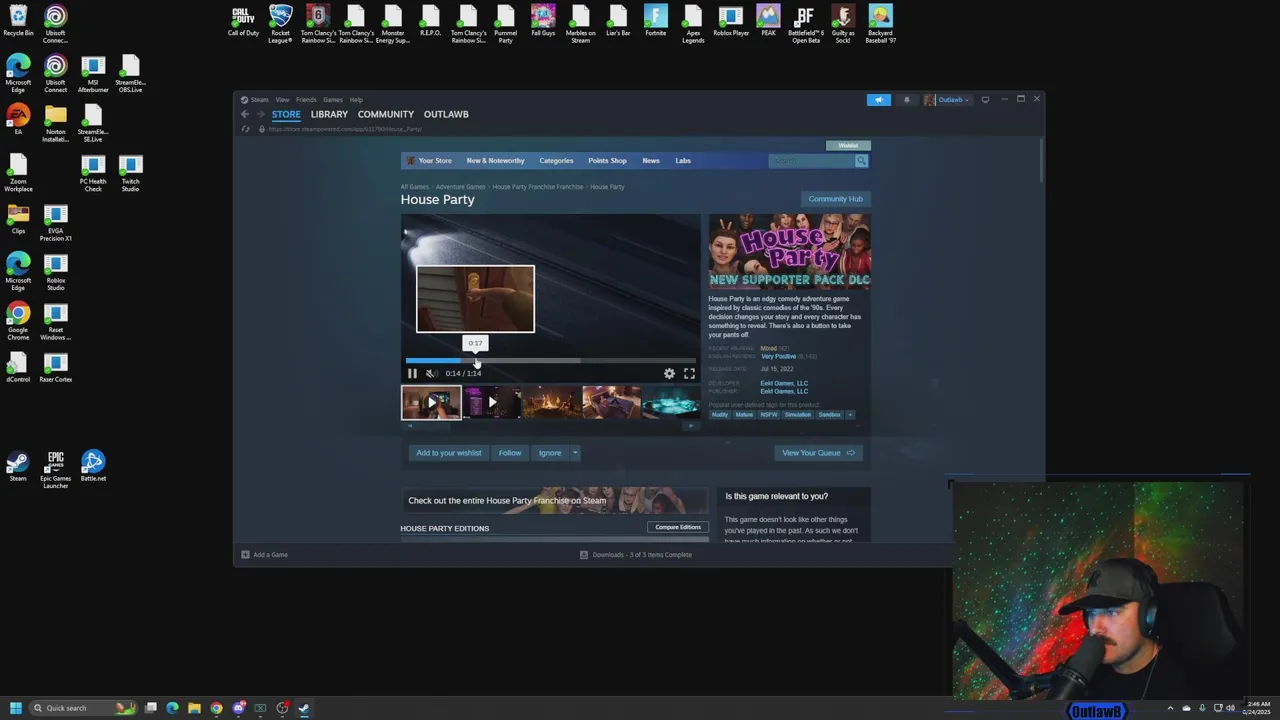The height and width of the screenshot is (720, 1280).
Task: Select Epic Games Launcher desktop icon
Action: click(56, 470)
